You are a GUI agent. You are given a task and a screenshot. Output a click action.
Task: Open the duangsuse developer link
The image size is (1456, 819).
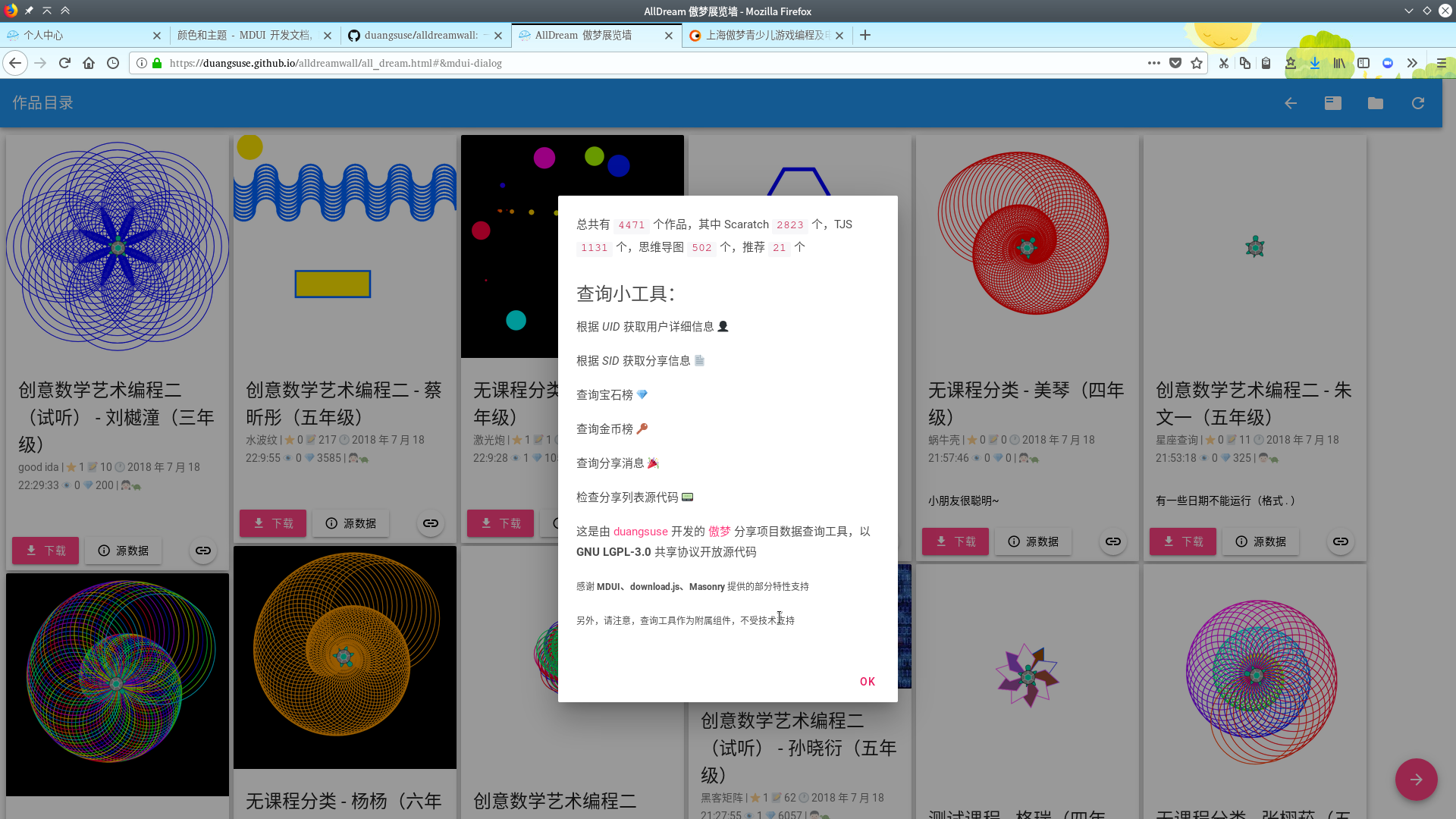click(640, 532)
